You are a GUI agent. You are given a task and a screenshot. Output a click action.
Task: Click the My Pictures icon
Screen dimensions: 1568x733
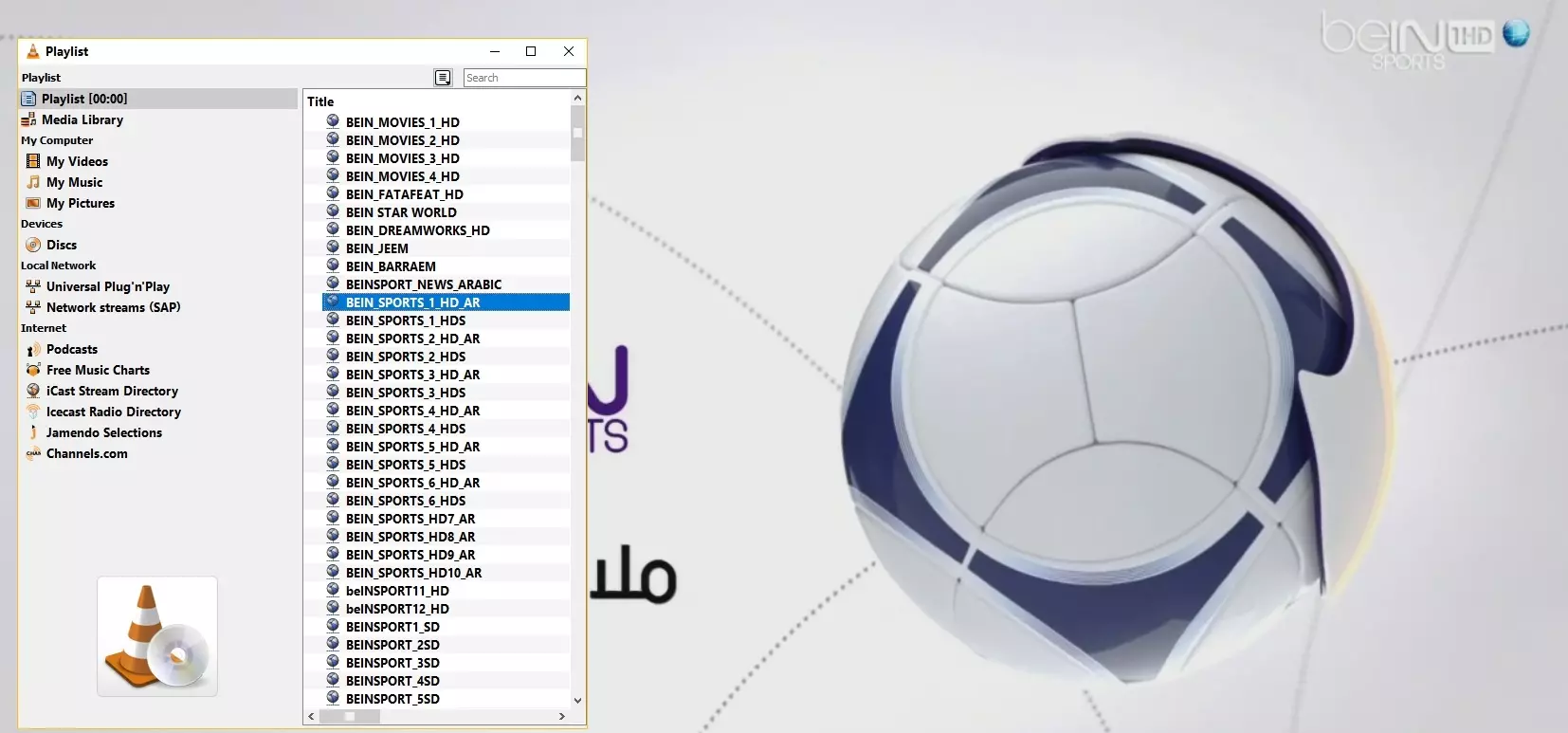[33, 203]
